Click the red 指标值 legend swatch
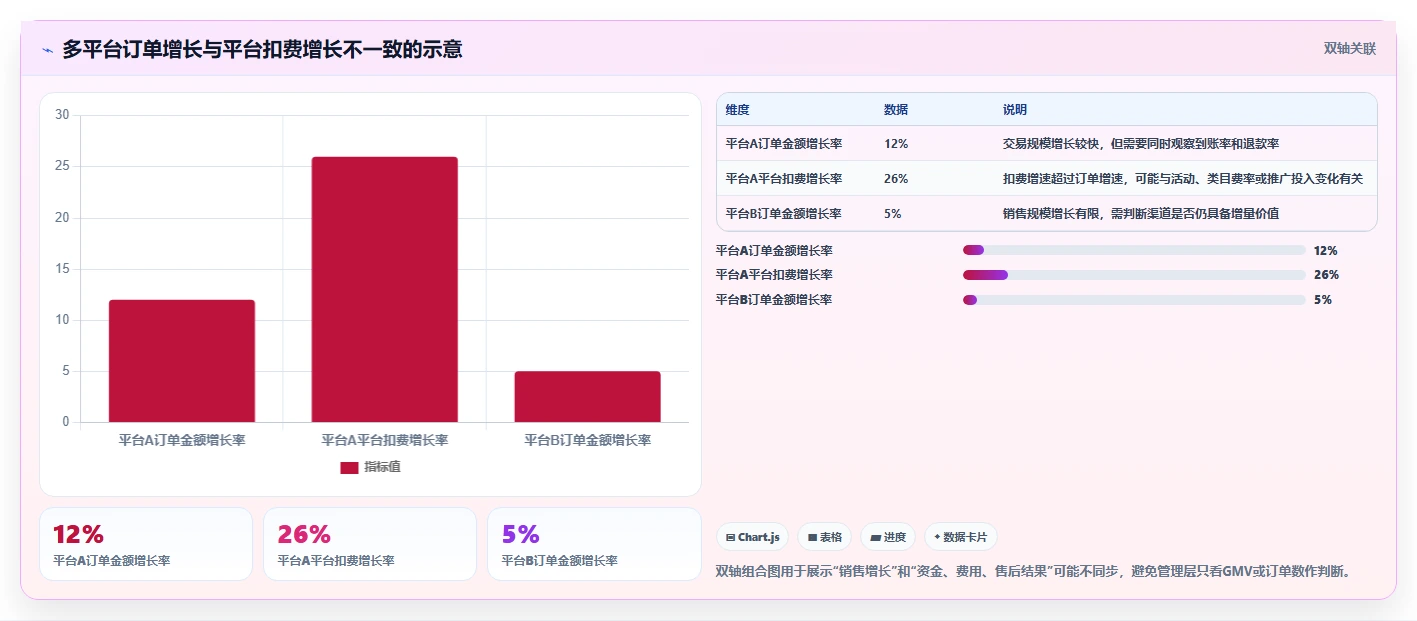1417x621 pixels. point(349,467)
